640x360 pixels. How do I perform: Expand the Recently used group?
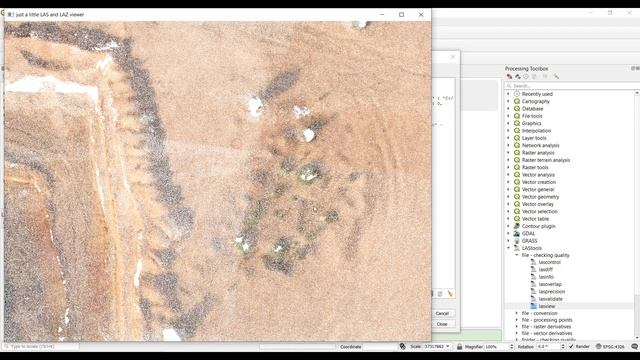click(x=509, y=94)
